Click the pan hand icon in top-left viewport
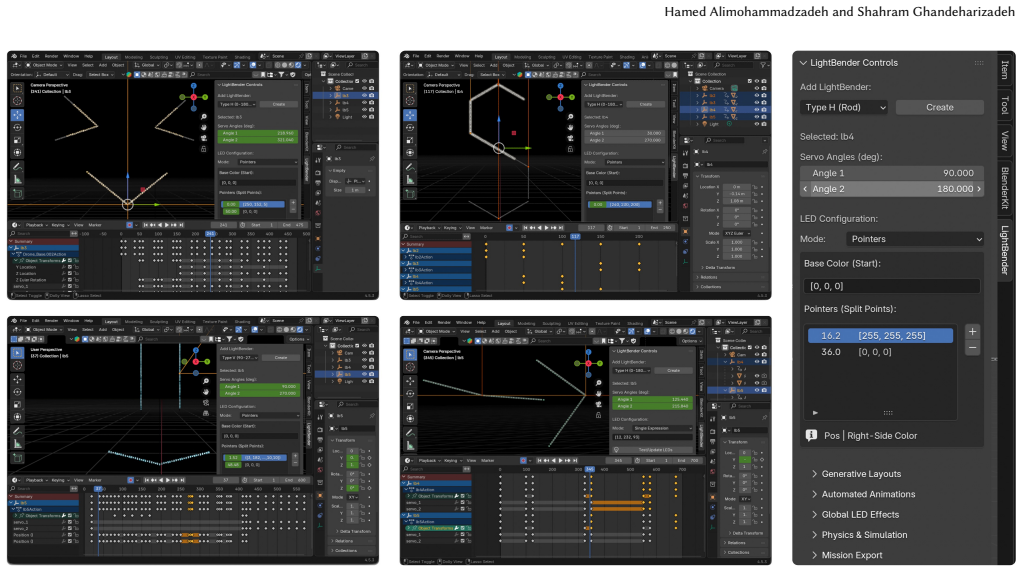The width and height of the screenshot is (1022, 572). pos(203,127)
